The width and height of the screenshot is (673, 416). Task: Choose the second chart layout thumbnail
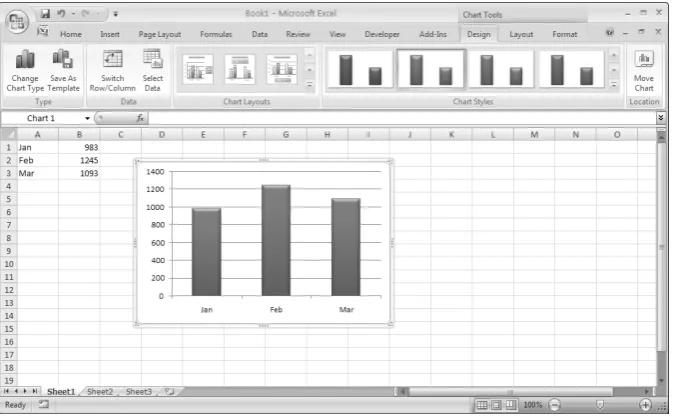[240, 69]
